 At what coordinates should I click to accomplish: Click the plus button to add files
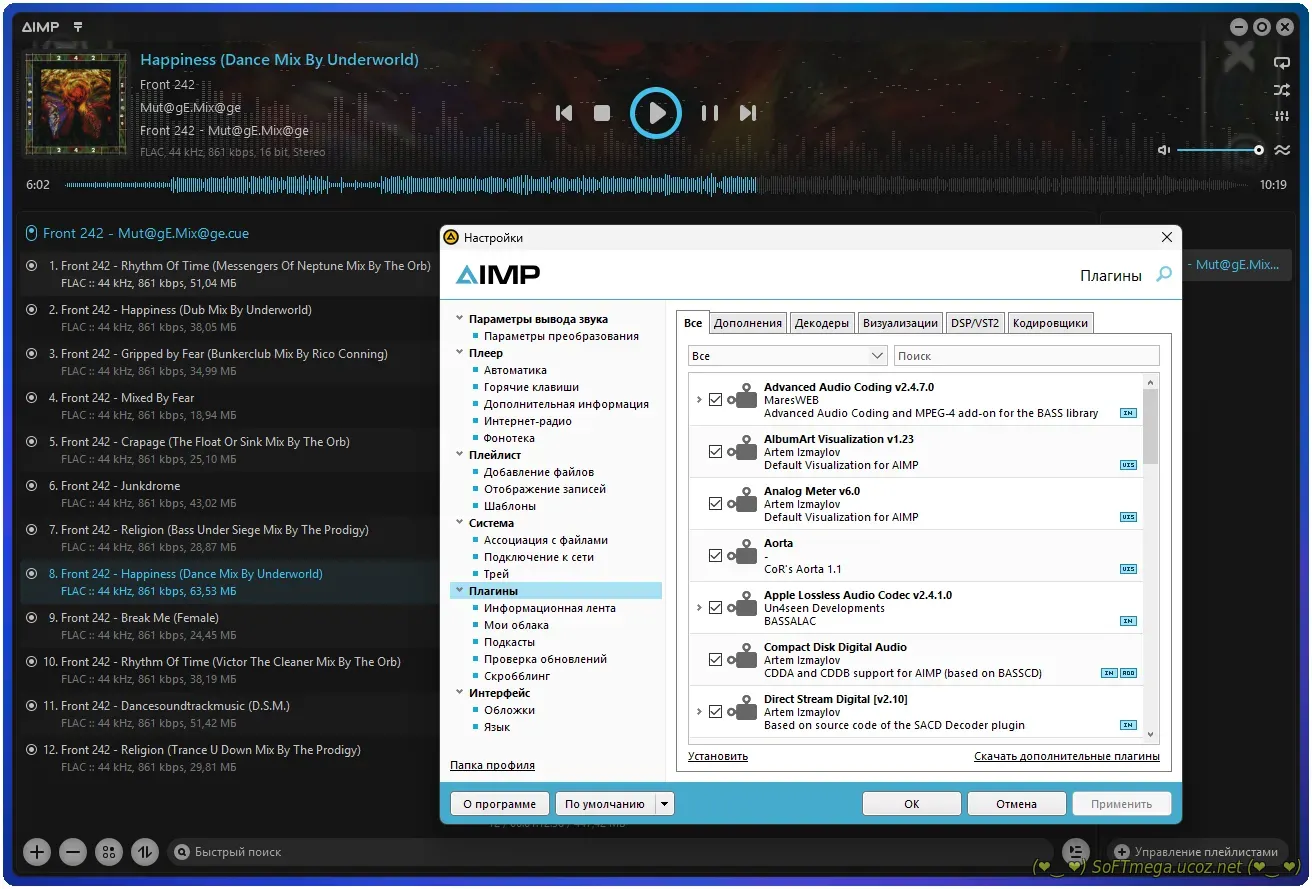pos(37,852)
